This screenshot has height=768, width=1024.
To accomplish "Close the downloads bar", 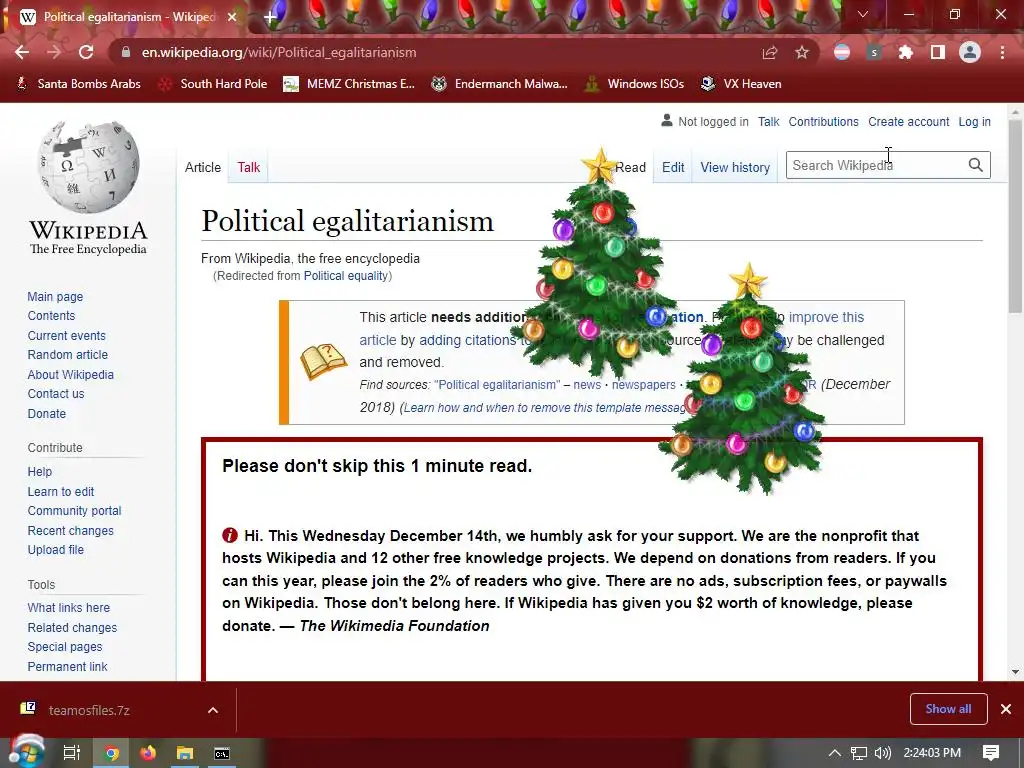I will point(1006,709).
